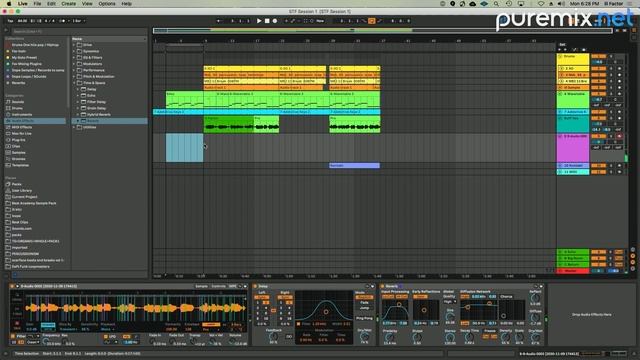Expand the Dynamics folder in browser
The width and height of the screenshot is (640, 360).
click(x=74, y=51)
